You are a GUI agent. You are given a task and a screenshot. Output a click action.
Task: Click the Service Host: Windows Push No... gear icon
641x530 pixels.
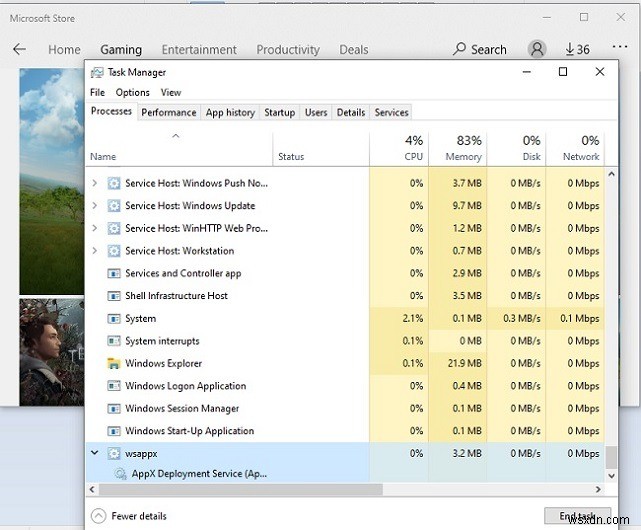[114, 183]
